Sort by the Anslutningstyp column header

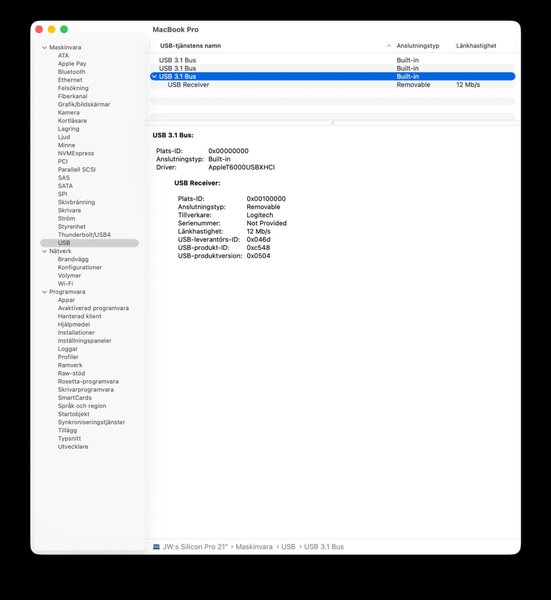(x=418, y=46)
